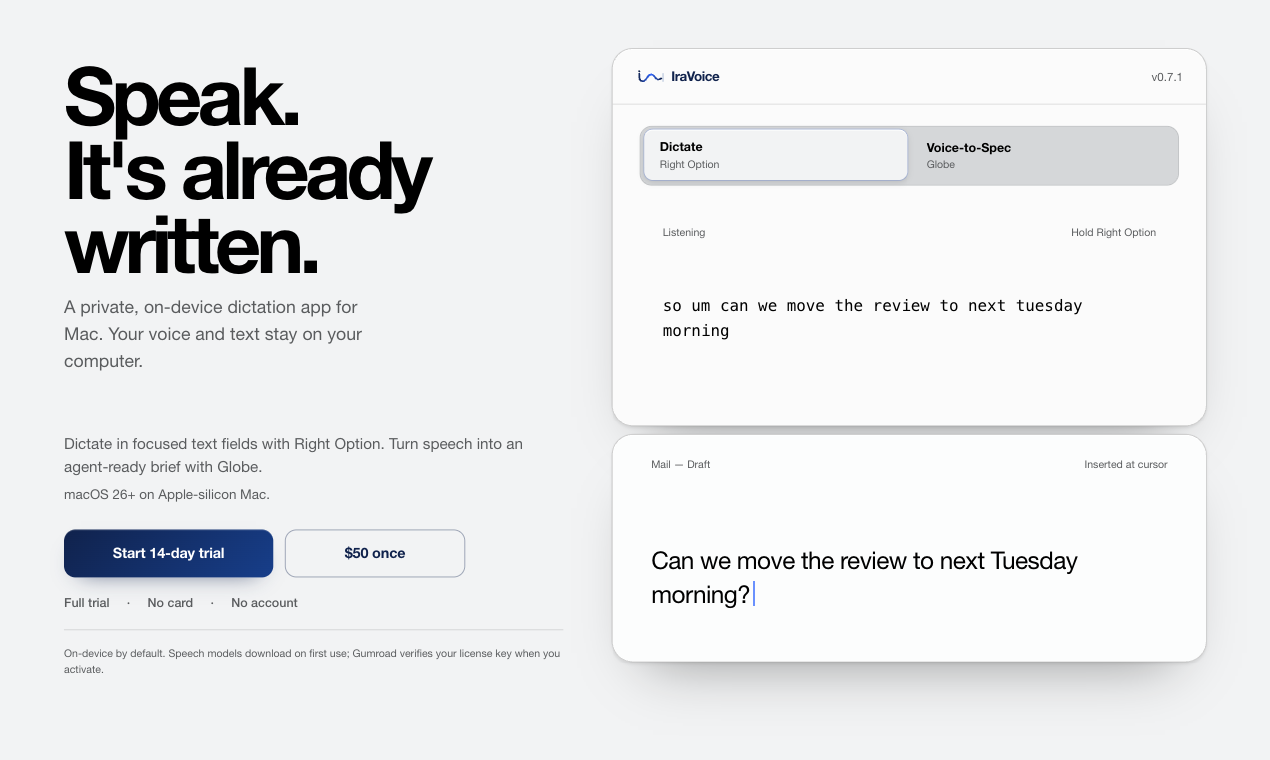Click the macOS 26+ requirement text
This screenshot has width=1270, height=760.
pyautogui.click(x=167, y=494)
